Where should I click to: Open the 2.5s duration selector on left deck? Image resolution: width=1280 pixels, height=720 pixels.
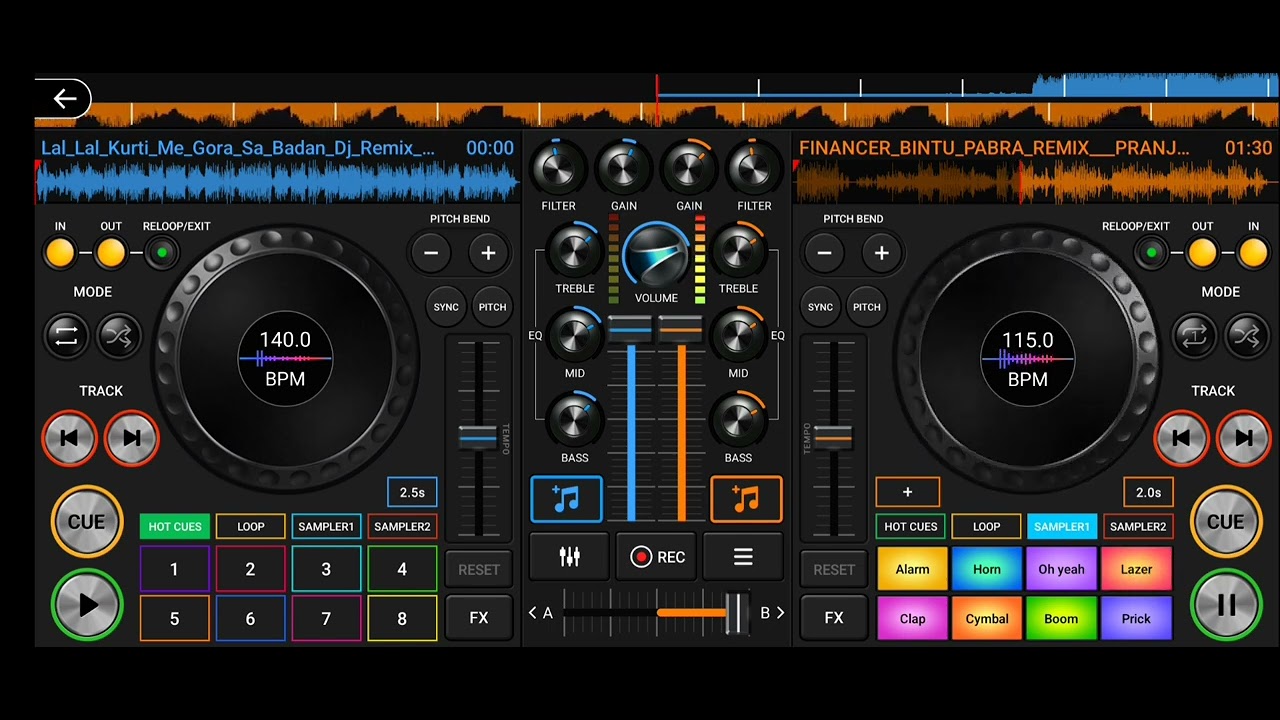412,492
